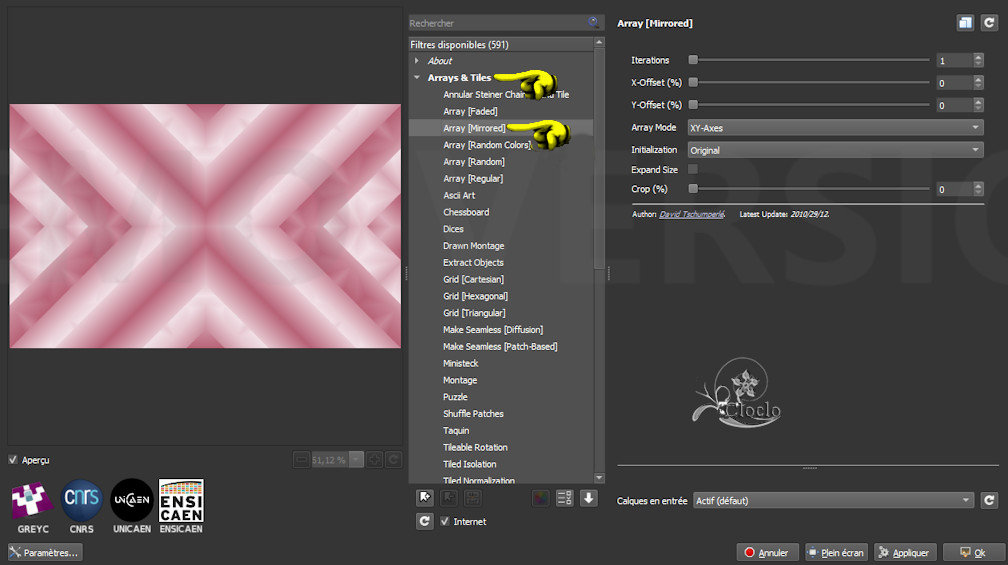The image size is (1008, 565).
Task: Click the color wheel selection mode icon
Action: click(x=541, y=498)
